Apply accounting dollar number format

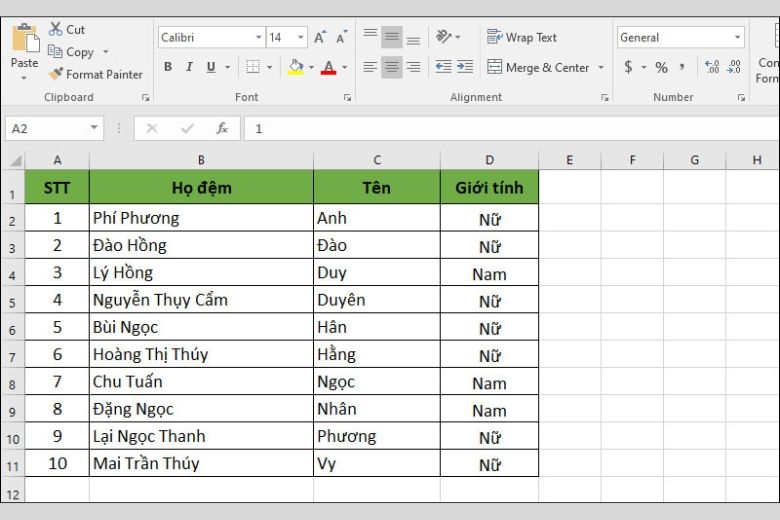point(628,67)
